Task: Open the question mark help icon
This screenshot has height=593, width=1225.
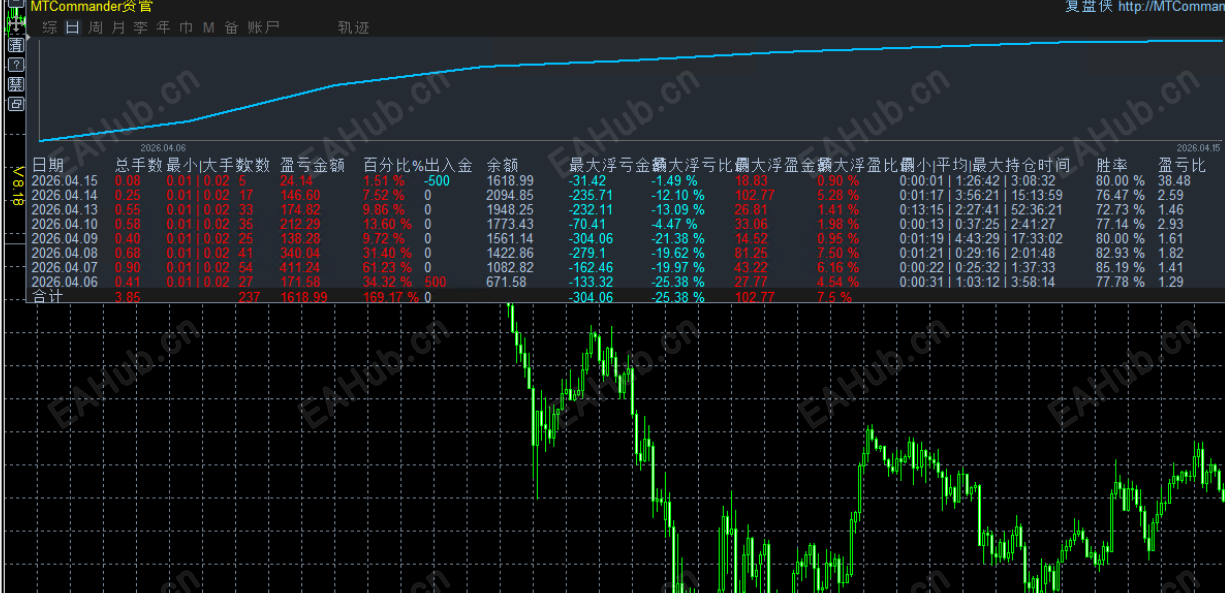Action: click(x=16, y=65)
